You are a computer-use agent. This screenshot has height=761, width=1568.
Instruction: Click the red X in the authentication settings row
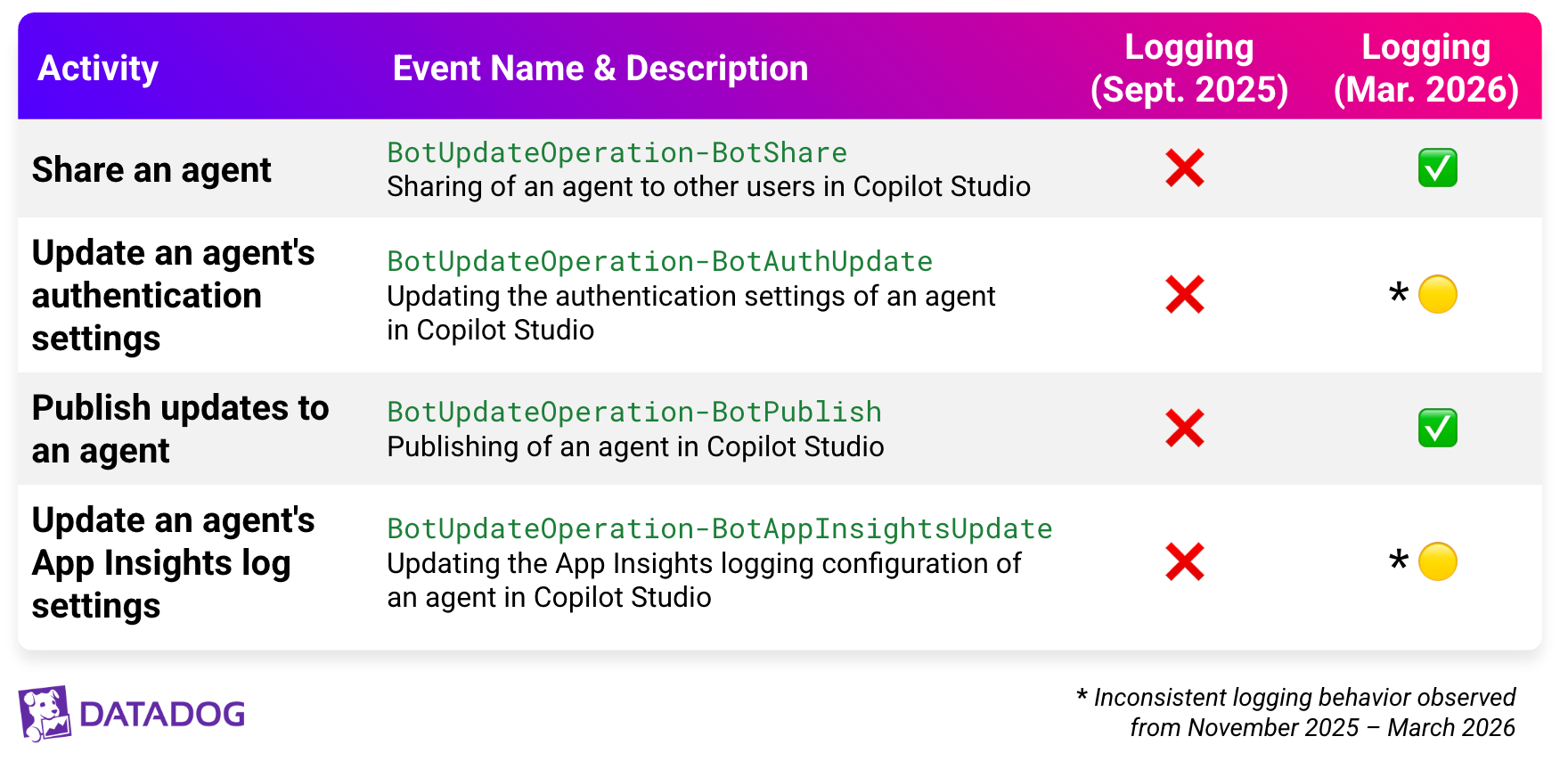click(1184, 295)
